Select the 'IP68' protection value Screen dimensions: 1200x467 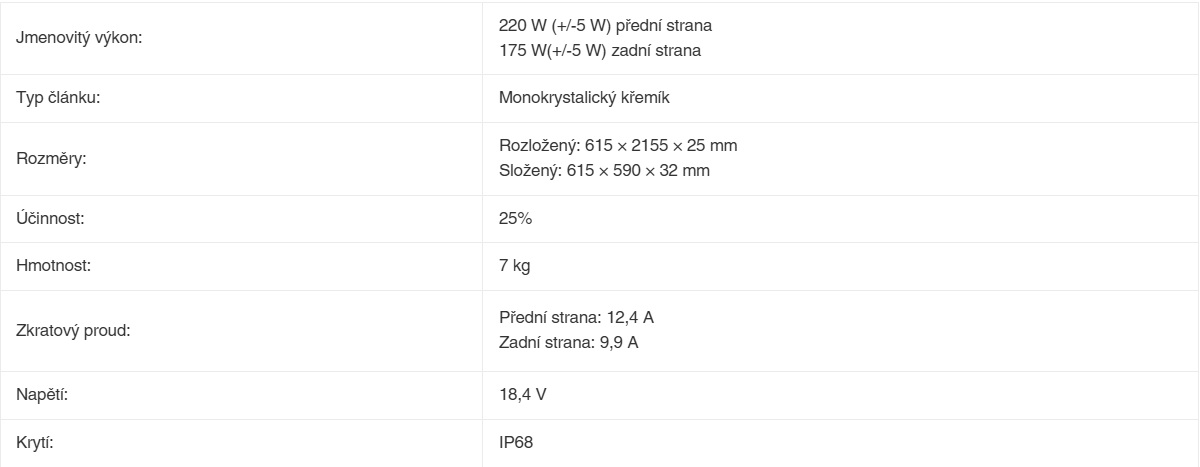coord(516,442)
